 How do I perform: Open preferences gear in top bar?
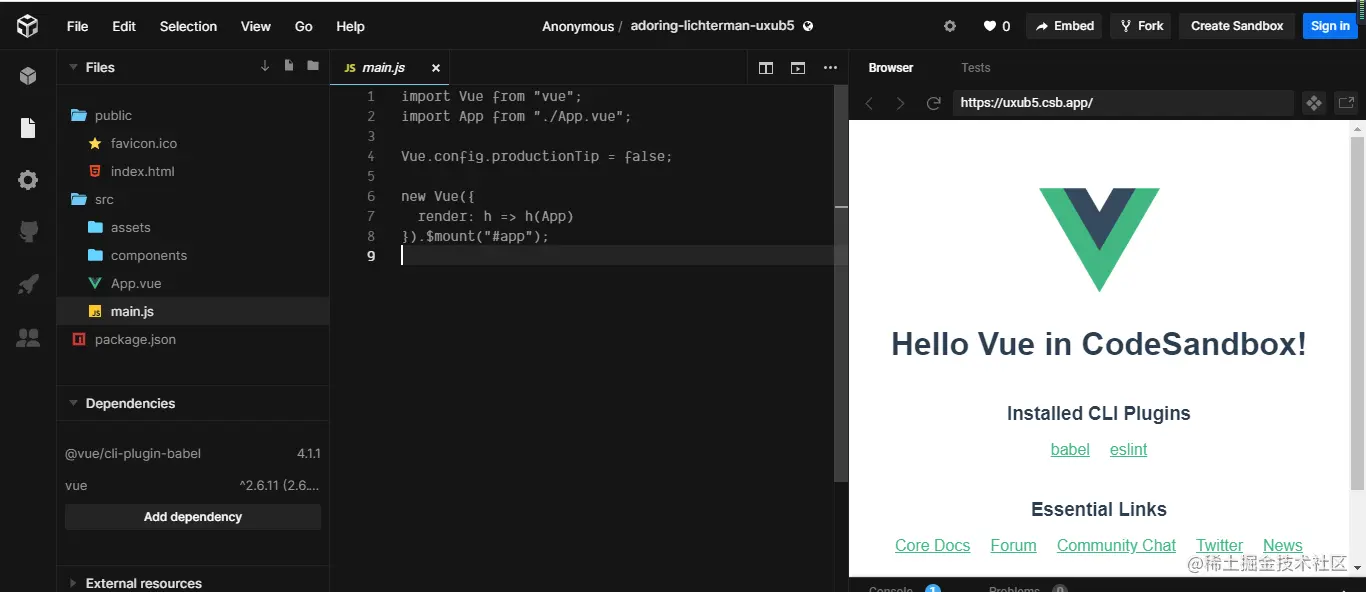[x=950, y=26]
